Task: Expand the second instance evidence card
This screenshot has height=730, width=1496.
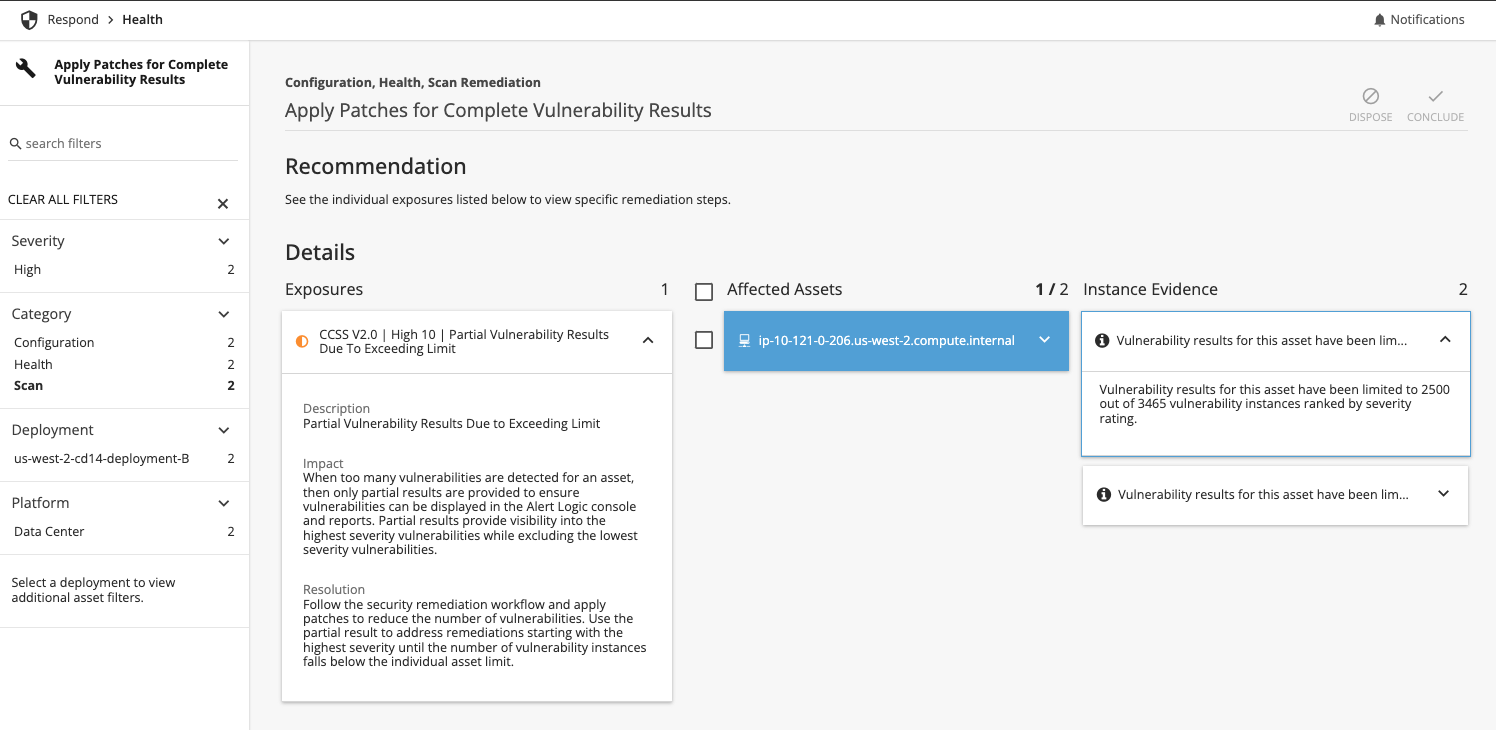Action: 1443,494
